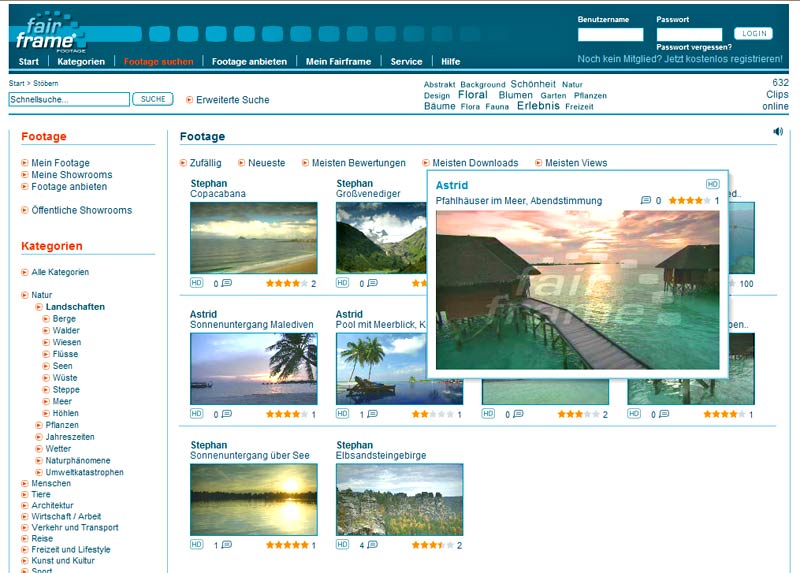Click HD badge in Astrid preview popup
800x573 pixels.
(x=712, y=184)
